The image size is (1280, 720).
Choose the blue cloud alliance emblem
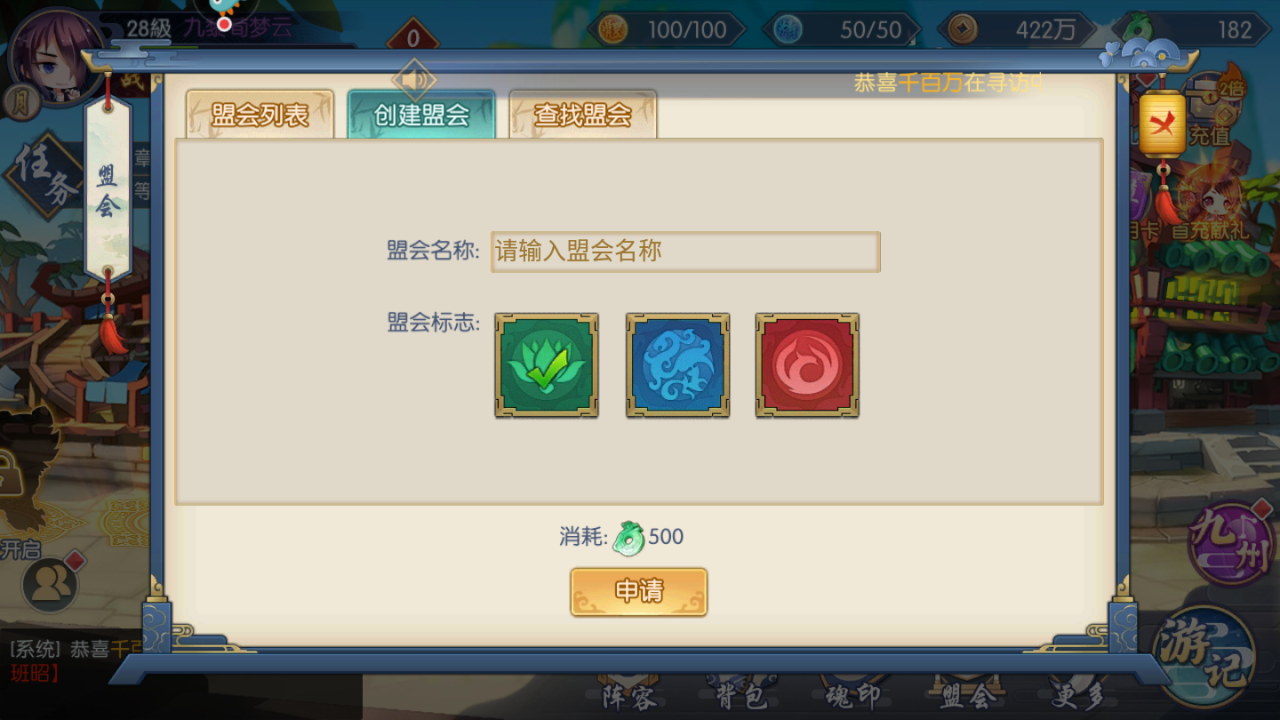tap(677, 365)
